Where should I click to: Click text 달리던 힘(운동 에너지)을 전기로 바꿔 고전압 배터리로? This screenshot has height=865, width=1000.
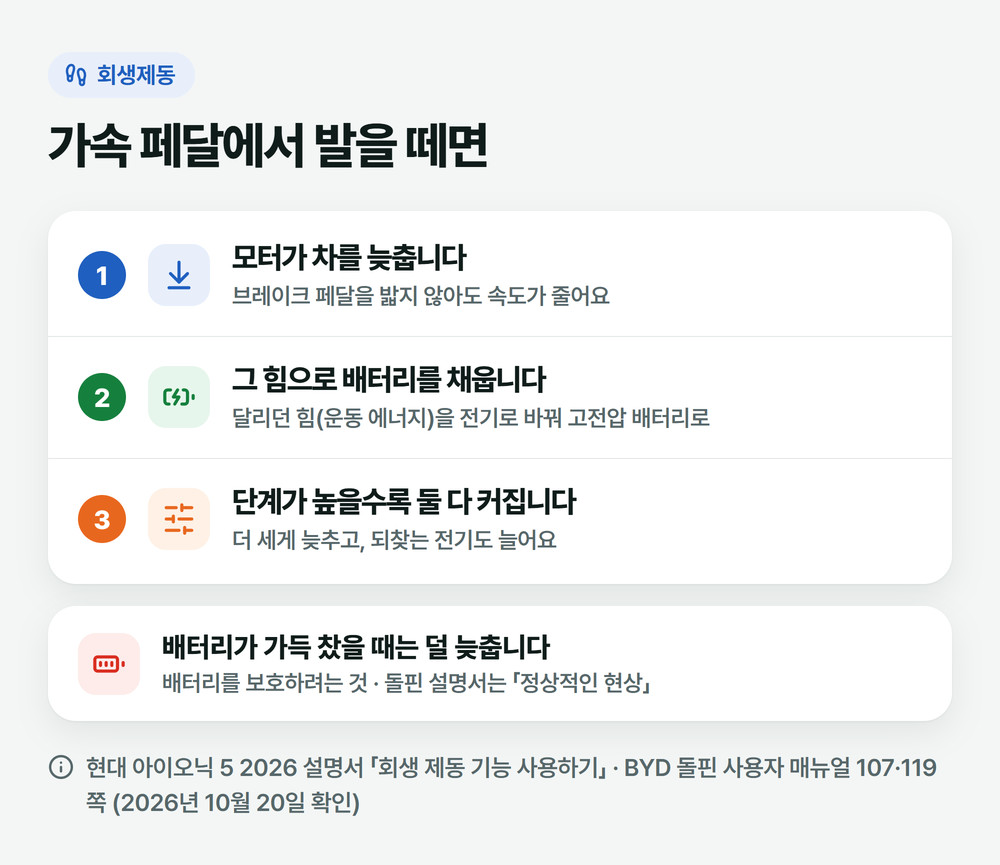[x=471, y=418]
